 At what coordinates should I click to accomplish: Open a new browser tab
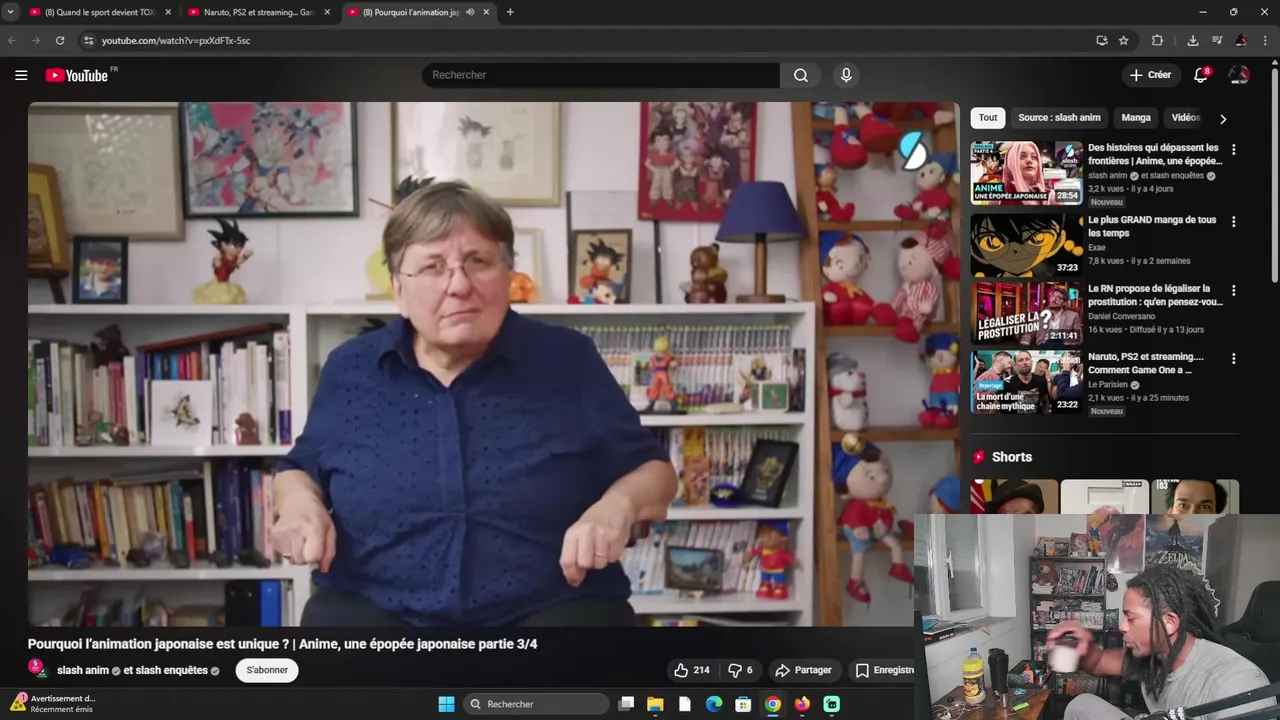click(x=510, y=12)
